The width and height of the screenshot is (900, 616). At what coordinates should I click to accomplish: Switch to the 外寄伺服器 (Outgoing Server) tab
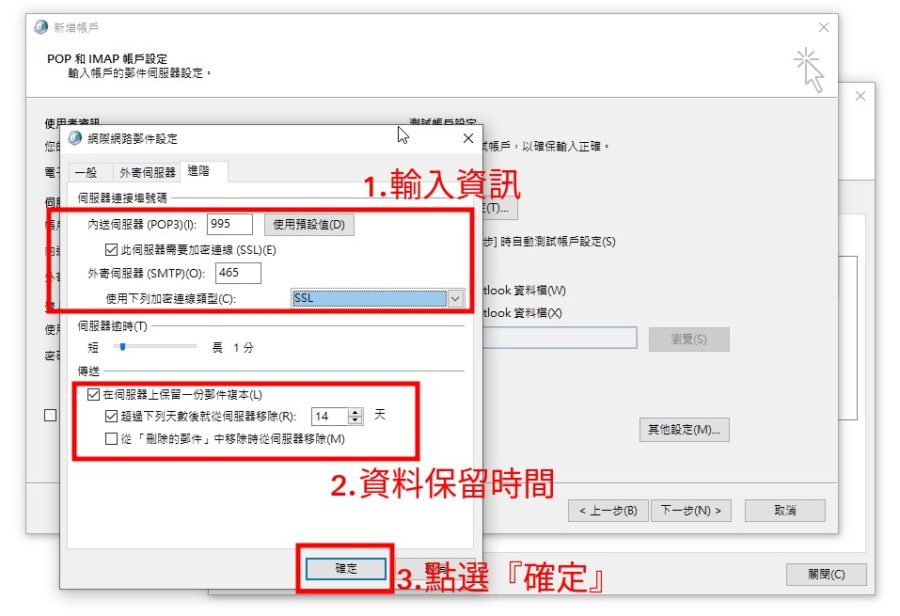pyautogui.click(x=148, y=172)
